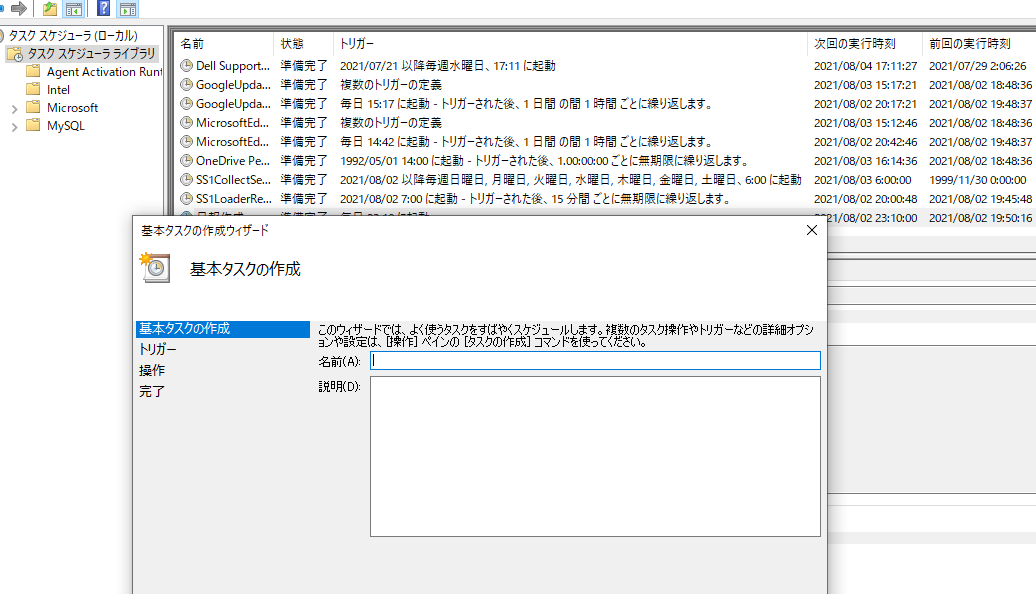This screenshot has height=594, width=1036.
Task: Click 準備完了 status of Dell Support task
Action: click(x=303, y=66)
